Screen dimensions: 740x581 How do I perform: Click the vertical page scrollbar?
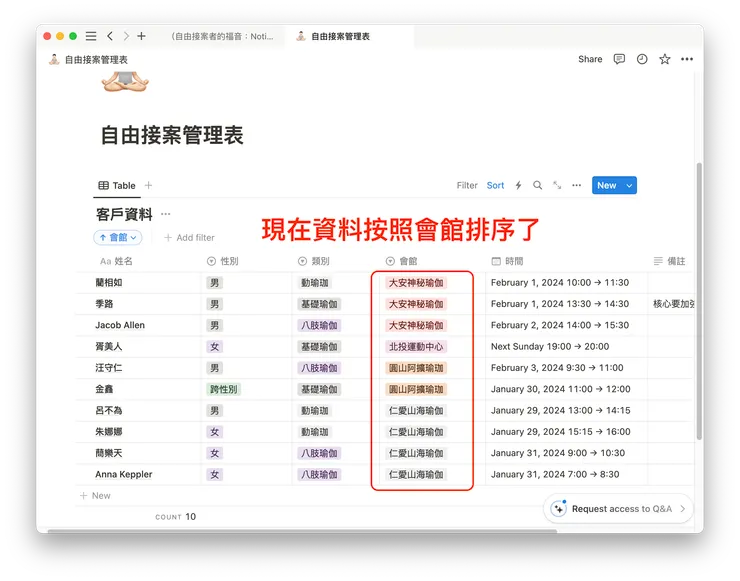click(699, 301)
